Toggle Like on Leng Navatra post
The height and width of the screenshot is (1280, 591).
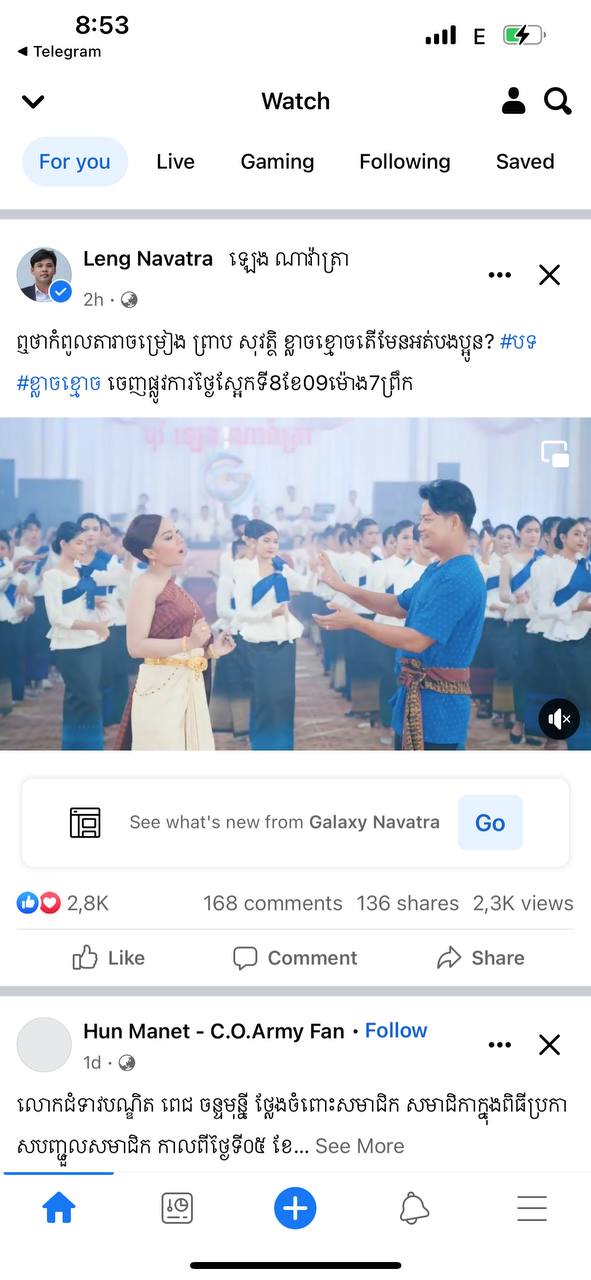(x=109, y=958)
